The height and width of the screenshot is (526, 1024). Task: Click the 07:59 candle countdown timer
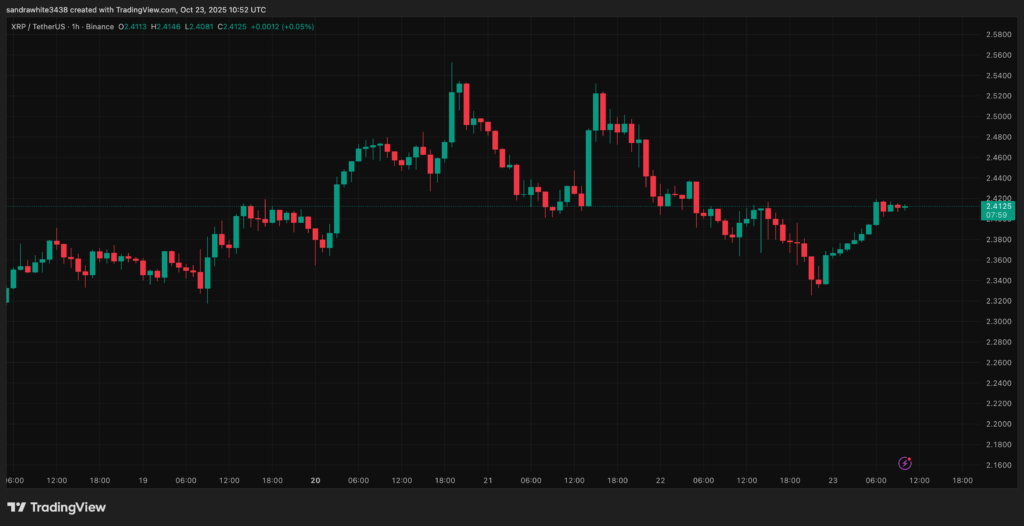point(997,214)
